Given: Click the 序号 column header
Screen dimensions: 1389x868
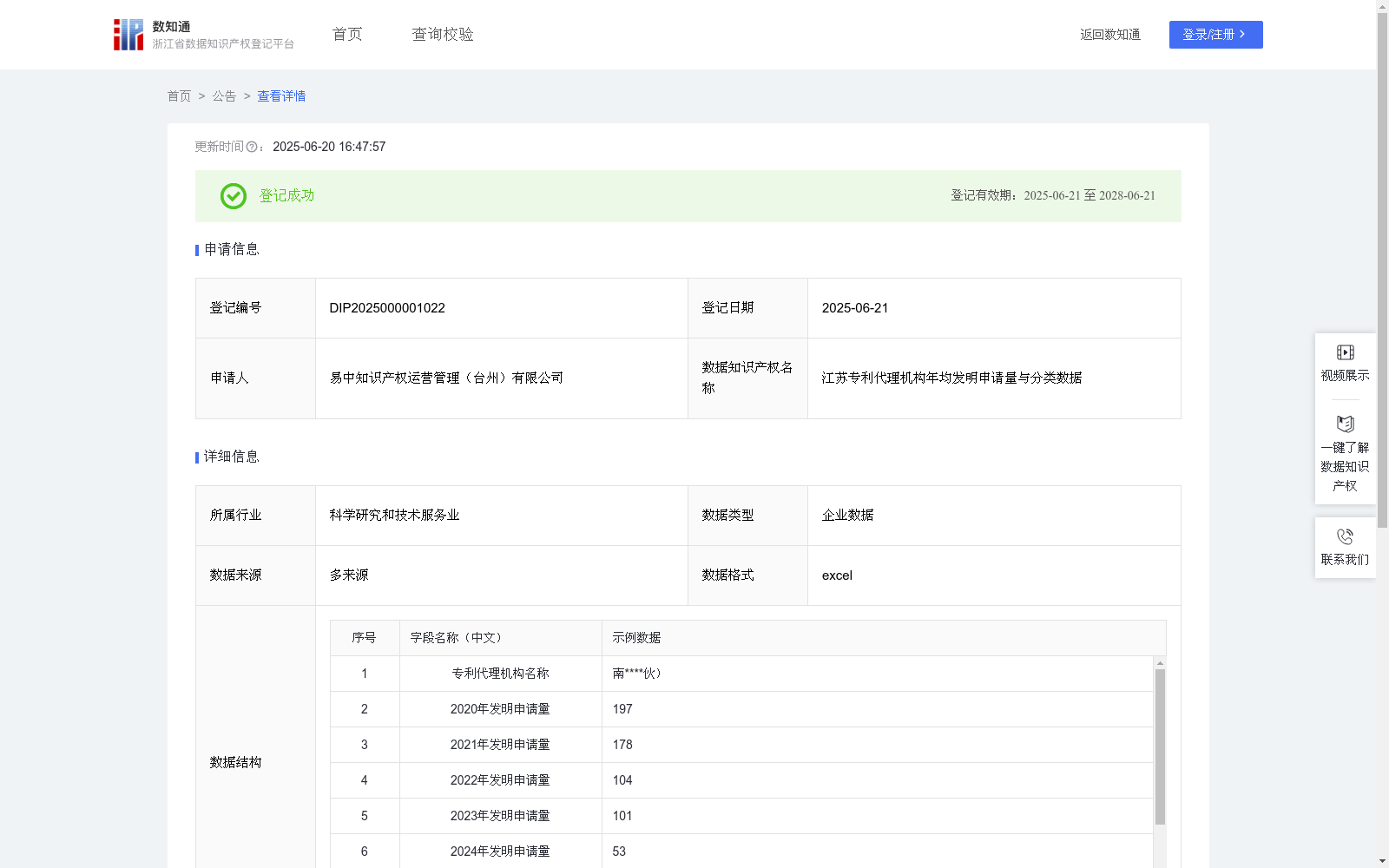Looking at the screenshot, I should click(x=364, y=638).
